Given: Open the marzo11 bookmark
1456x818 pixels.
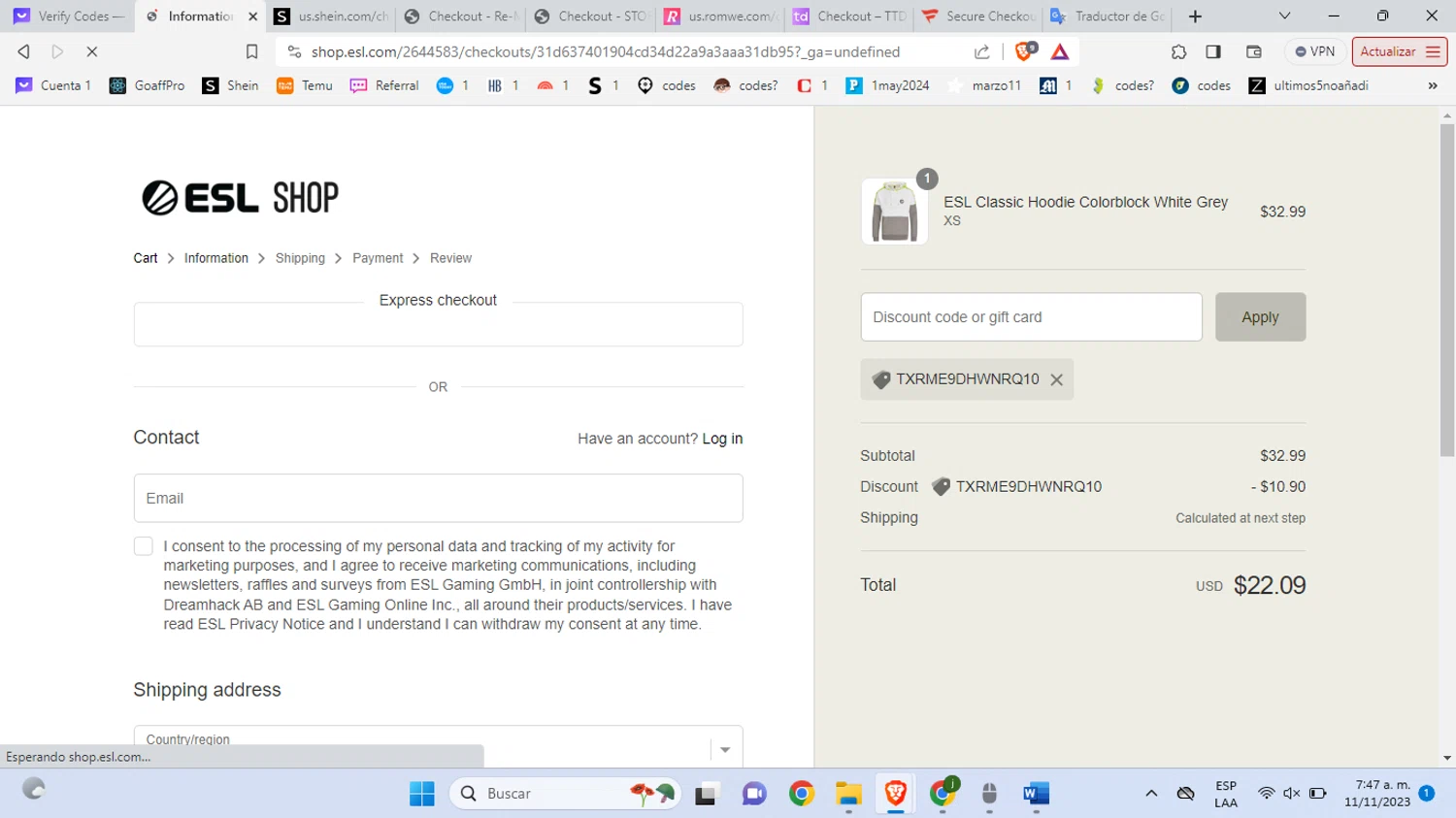Looking at the screenshot, I should 984,85.
